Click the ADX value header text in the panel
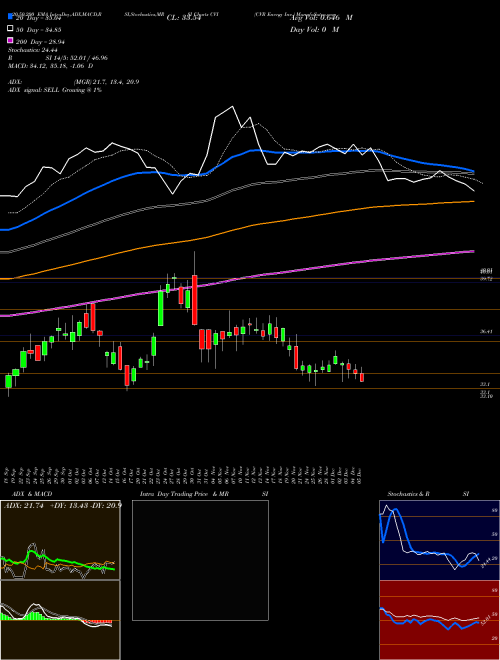Image resolution: width=500 pixels, height=660 pixels. (62, 506)
